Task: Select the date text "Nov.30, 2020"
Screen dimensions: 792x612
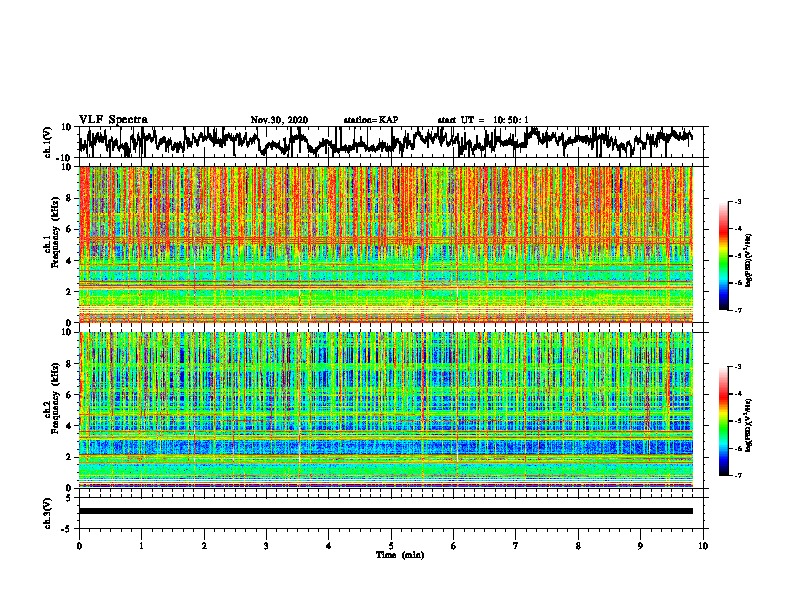Action: point(279,120)
